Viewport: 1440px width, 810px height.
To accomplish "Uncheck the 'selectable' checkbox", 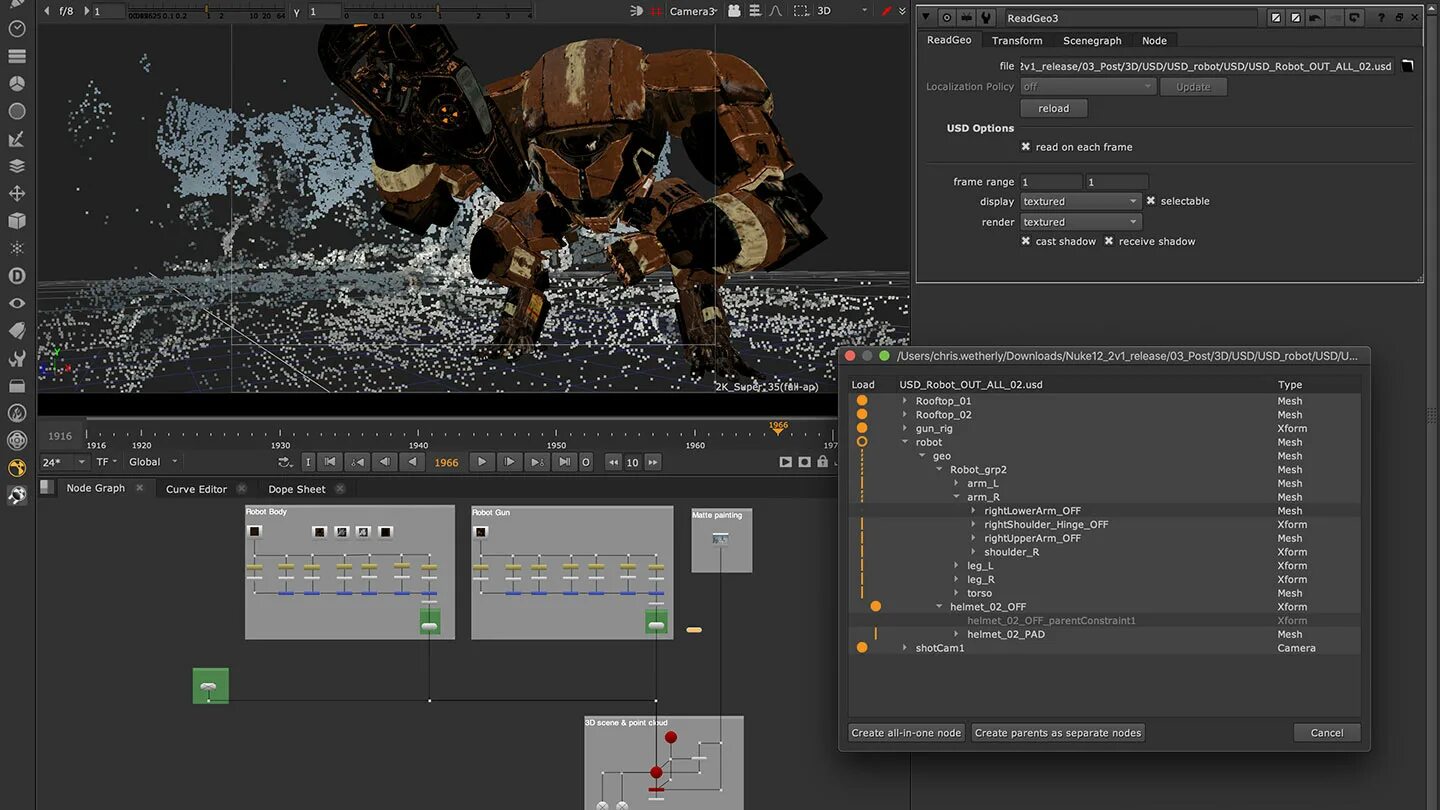I will pos(1151,201).
